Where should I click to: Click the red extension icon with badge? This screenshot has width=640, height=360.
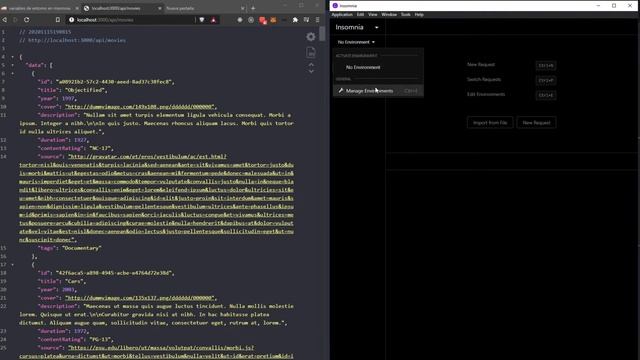click(262, 20)
